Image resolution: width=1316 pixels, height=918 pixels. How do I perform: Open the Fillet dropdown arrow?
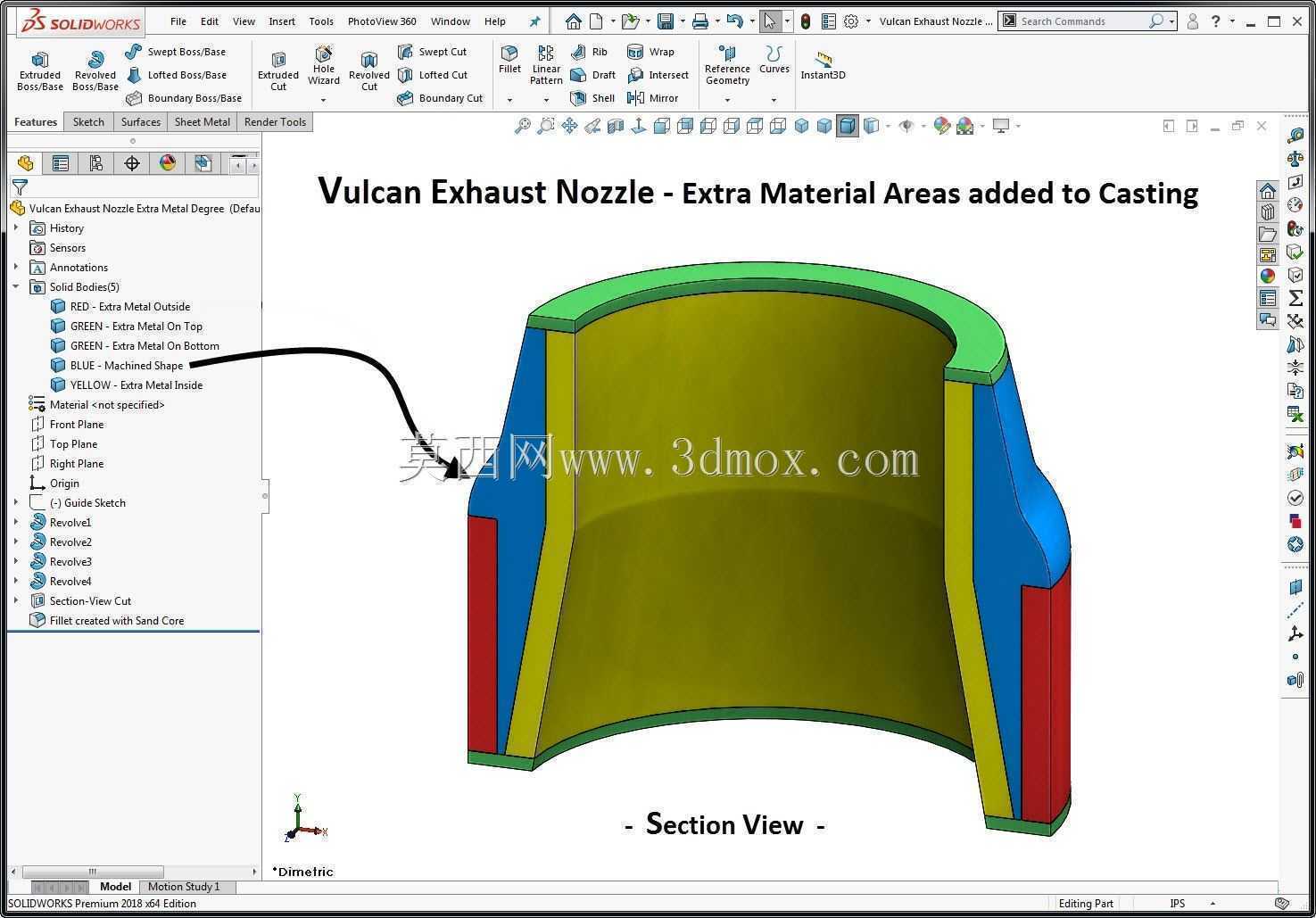click(509, 100)
